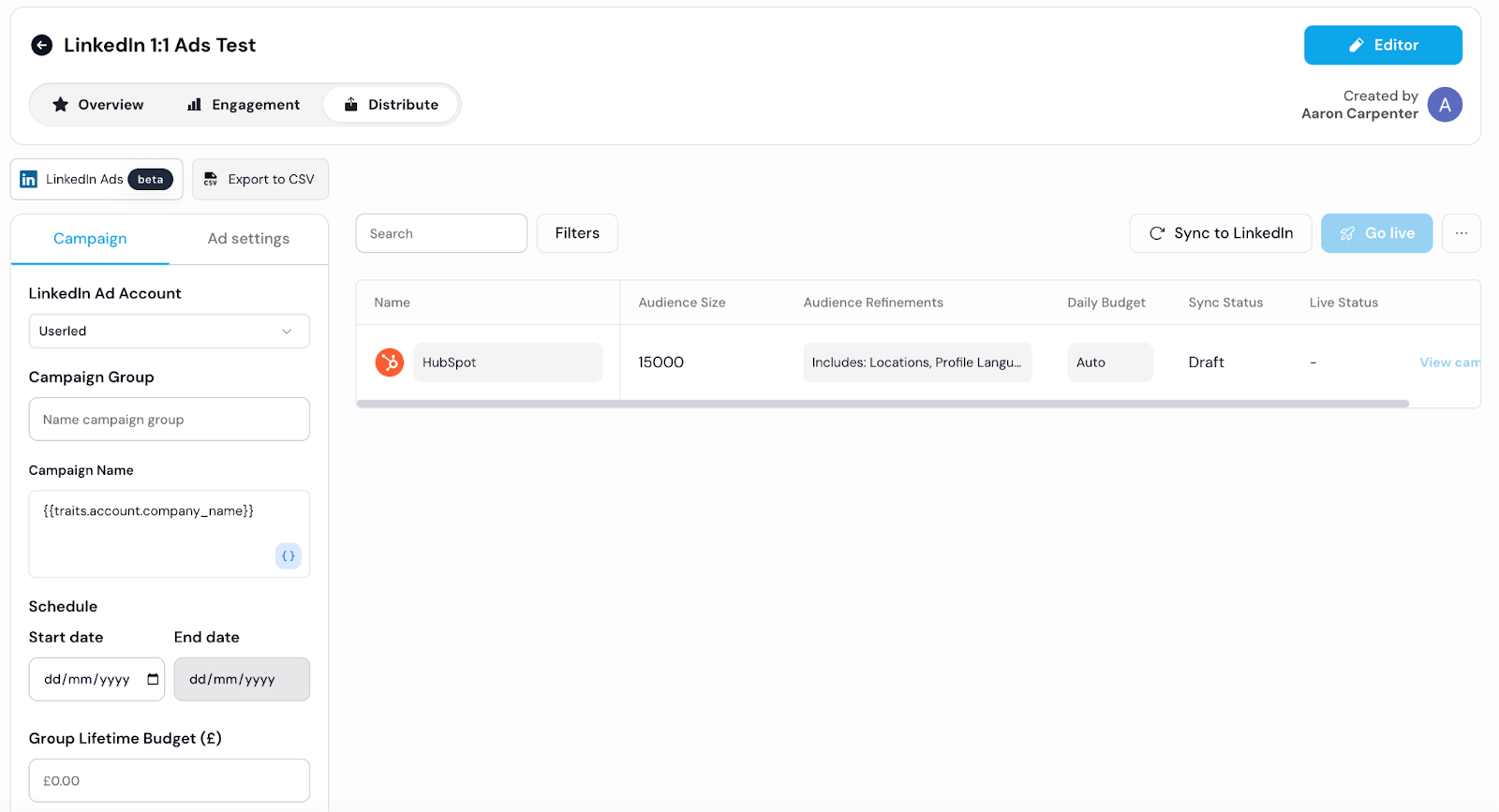Click the Group Lifetime Budget field
The width and height of the screenshot is (1499, 812).
point(169,780)
